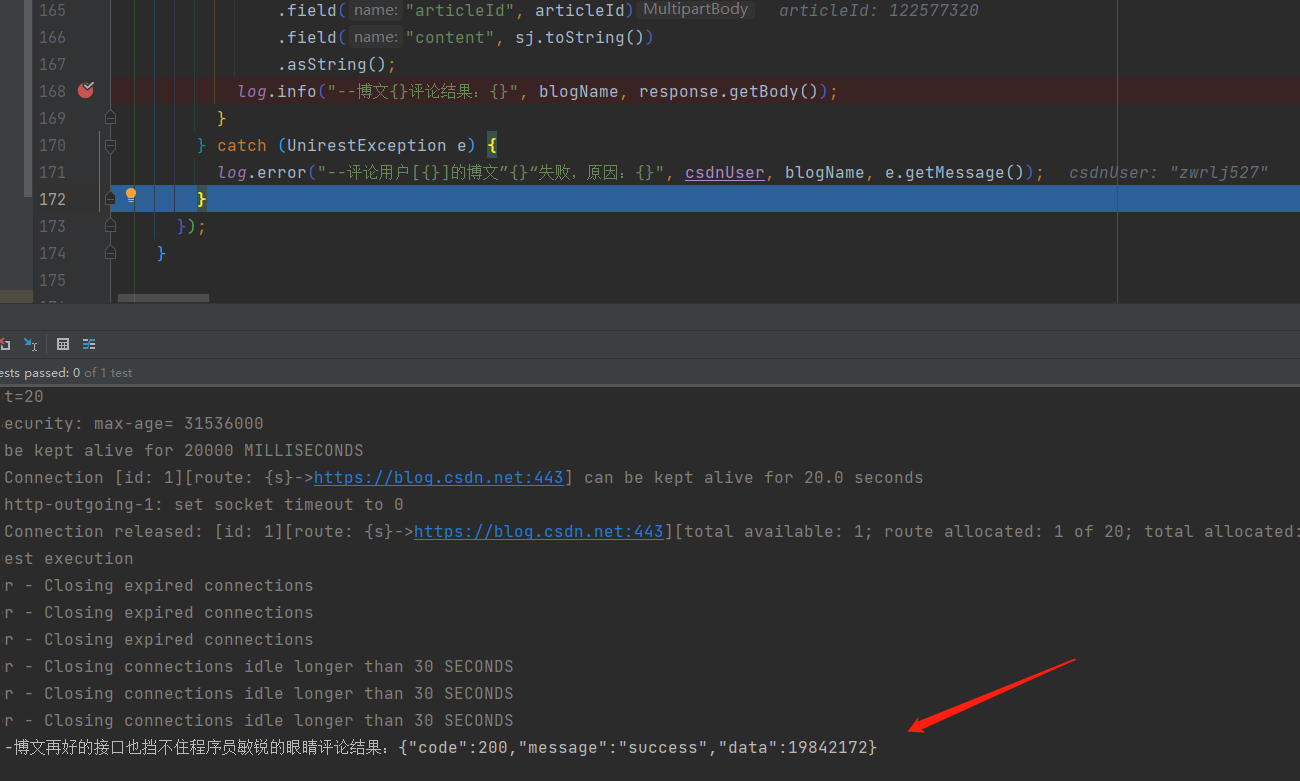Viewport: 1300px width, 781px height.
Task: Collapse the catch block fold at line 170
Action: click(x=110, y=145)
